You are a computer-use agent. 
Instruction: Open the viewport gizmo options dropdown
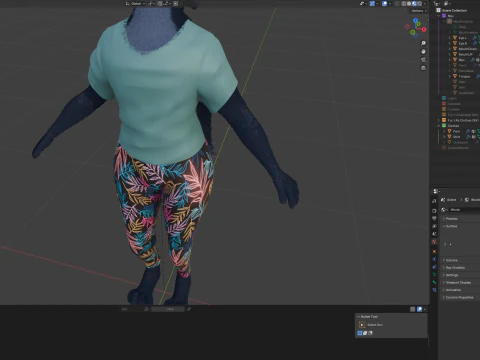[x=377, y=4]
